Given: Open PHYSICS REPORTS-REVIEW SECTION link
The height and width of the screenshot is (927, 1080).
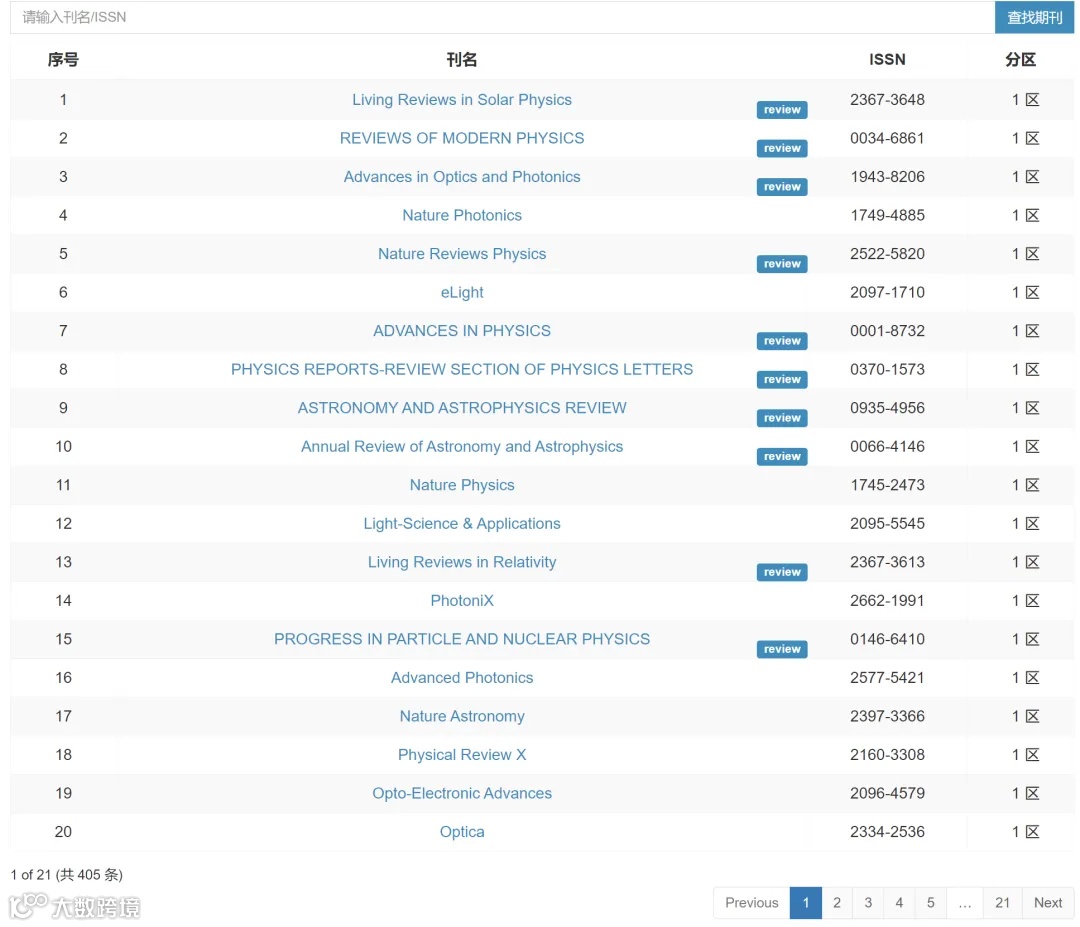Looking at the screenshot, I should coord(461,370).
